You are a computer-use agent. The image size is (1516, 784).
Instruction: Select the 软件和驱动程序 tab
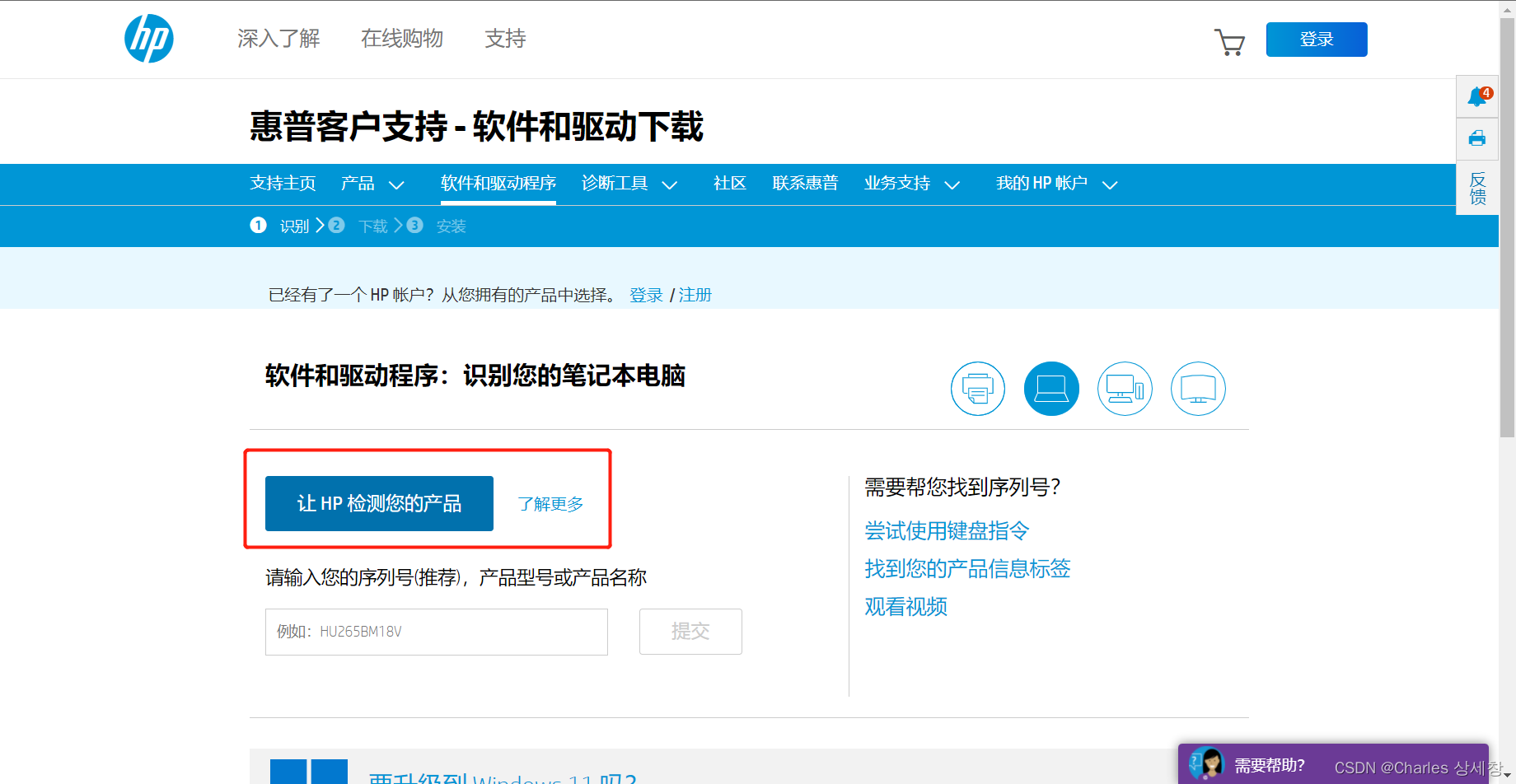tap(498, 184)
